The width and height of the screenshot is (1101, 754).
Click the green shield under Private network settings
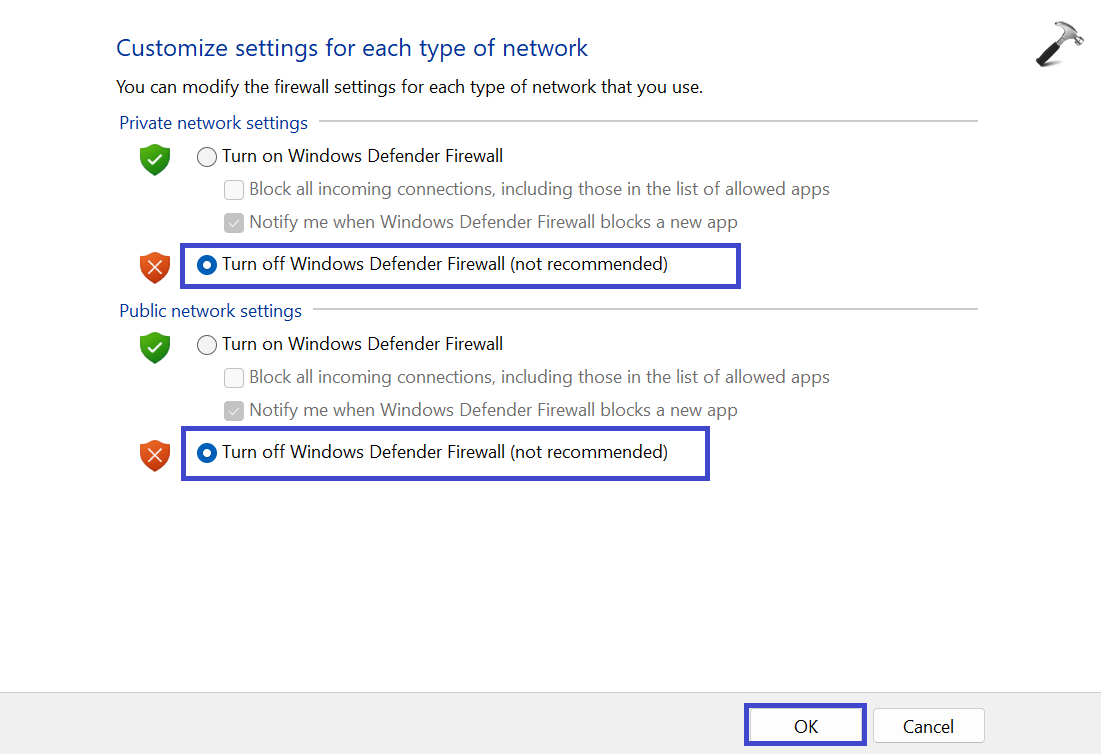coord(155,159)
